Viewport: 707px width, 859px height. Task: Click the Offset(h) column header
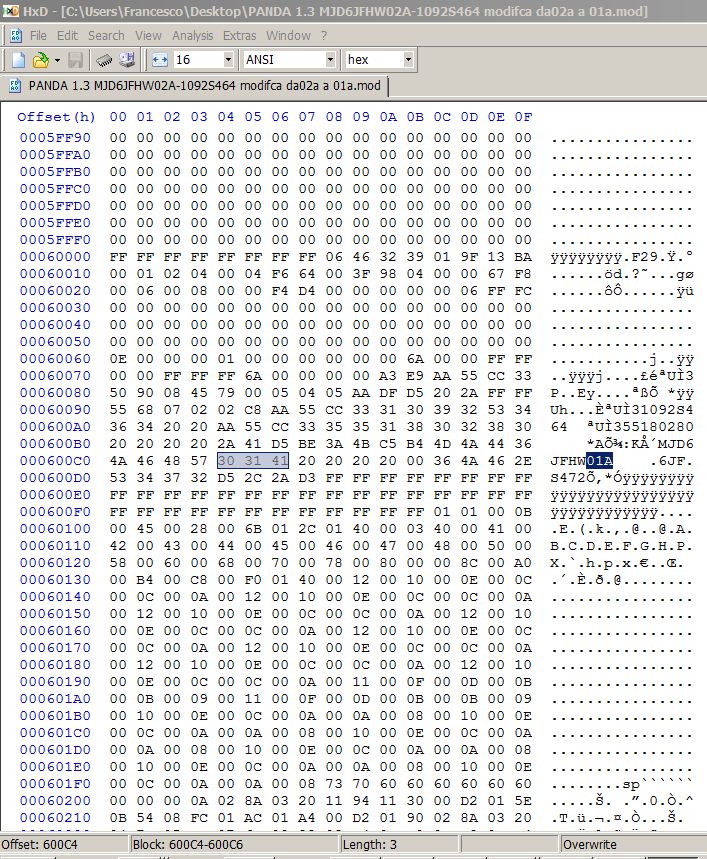point(56,117)
